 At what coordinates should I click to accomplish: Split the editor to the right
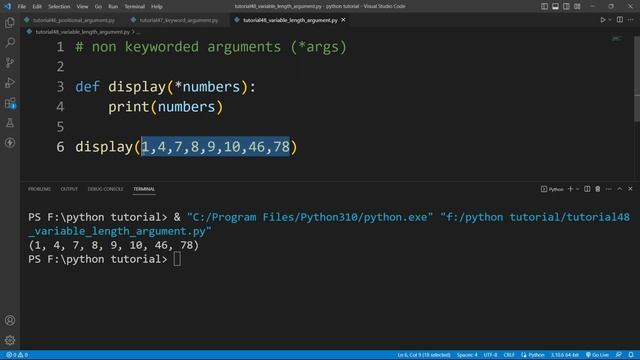click(x=620, y=20)
